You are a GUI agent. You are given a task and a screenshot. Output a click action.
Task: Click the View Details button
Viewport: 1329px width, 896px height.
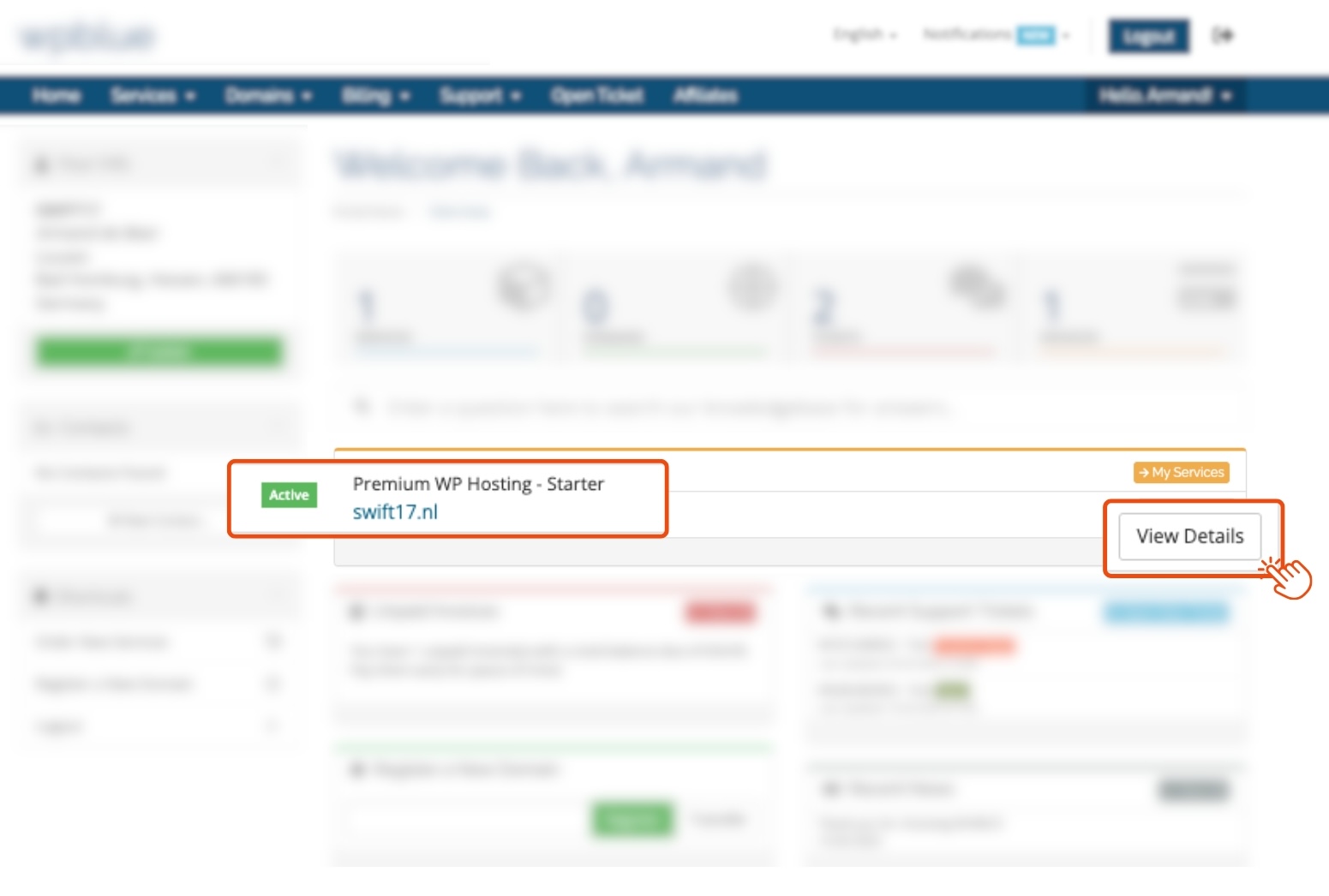tap(1189, 536)
